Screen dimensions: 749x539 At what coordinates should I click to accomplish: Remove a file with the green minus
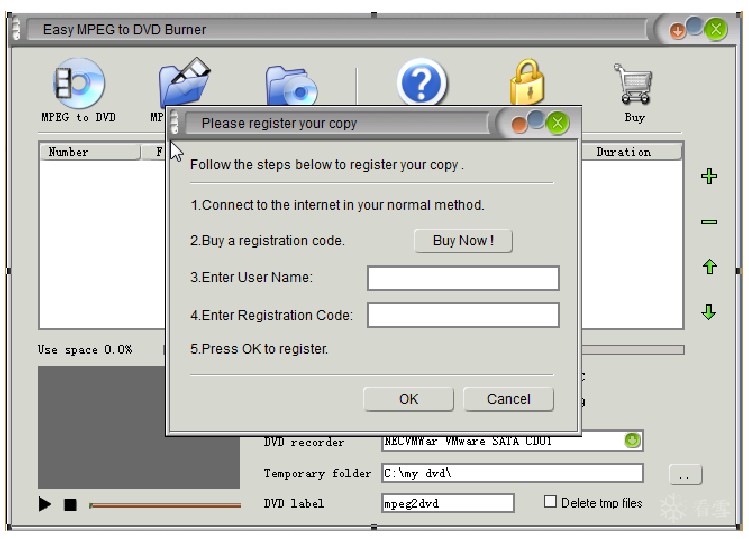(x=709, y=222)
